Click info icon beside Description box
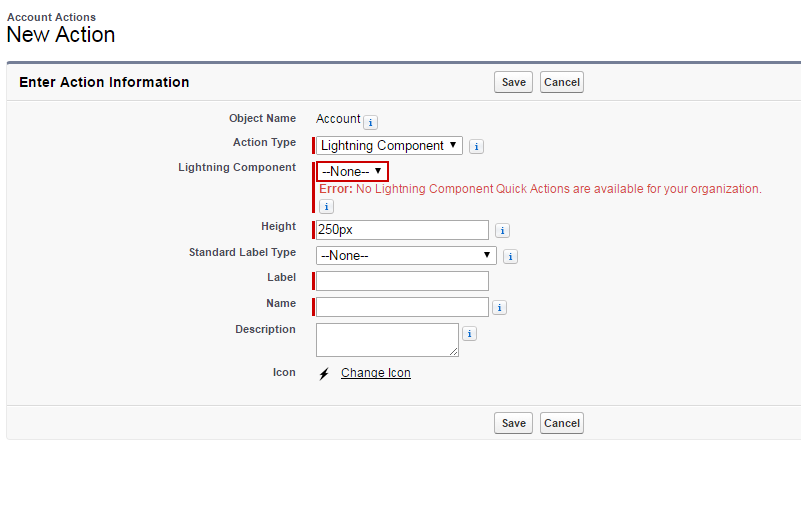The image size is (801, 517). 469,334
